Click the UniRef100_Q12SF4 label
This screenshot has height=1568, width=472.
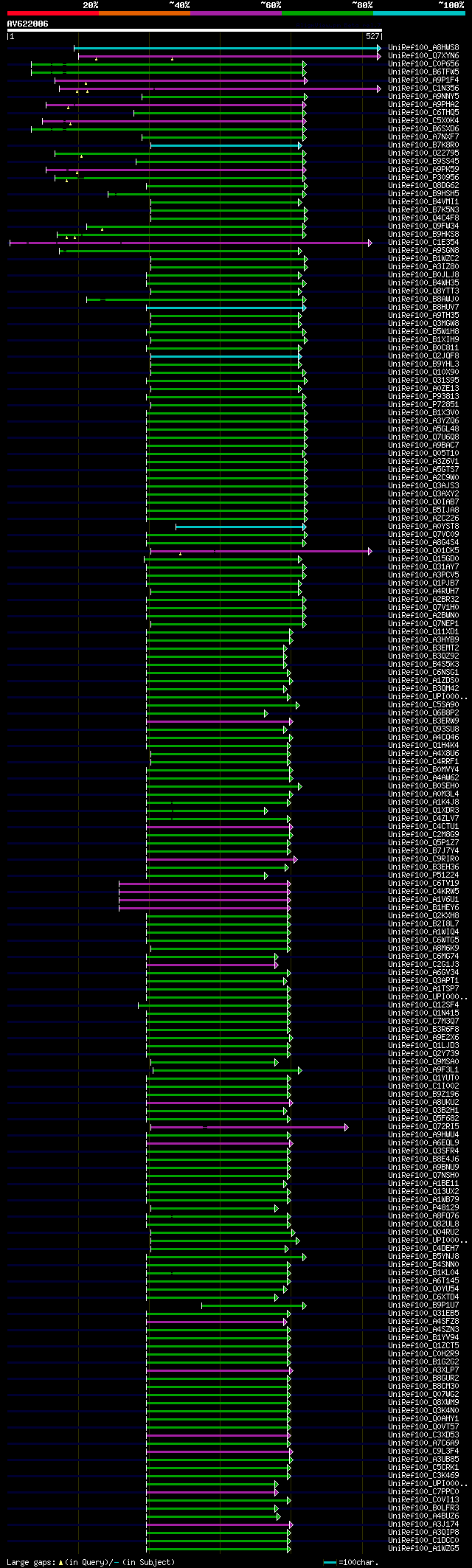(x=423, y=1005)
